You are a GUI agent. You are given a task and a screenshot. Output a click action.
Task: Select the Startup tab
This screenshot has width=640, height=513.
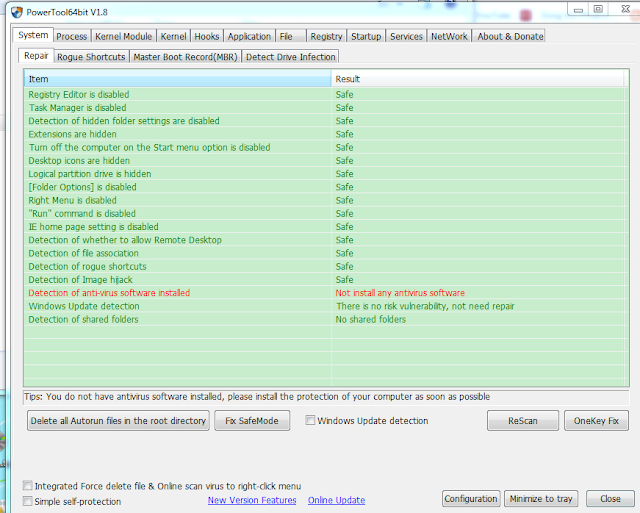(x=366, y=36)
